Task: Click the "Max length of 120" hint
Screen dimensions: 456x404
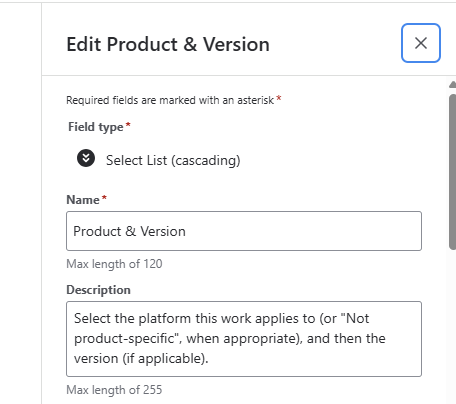Action: (114, 264)
